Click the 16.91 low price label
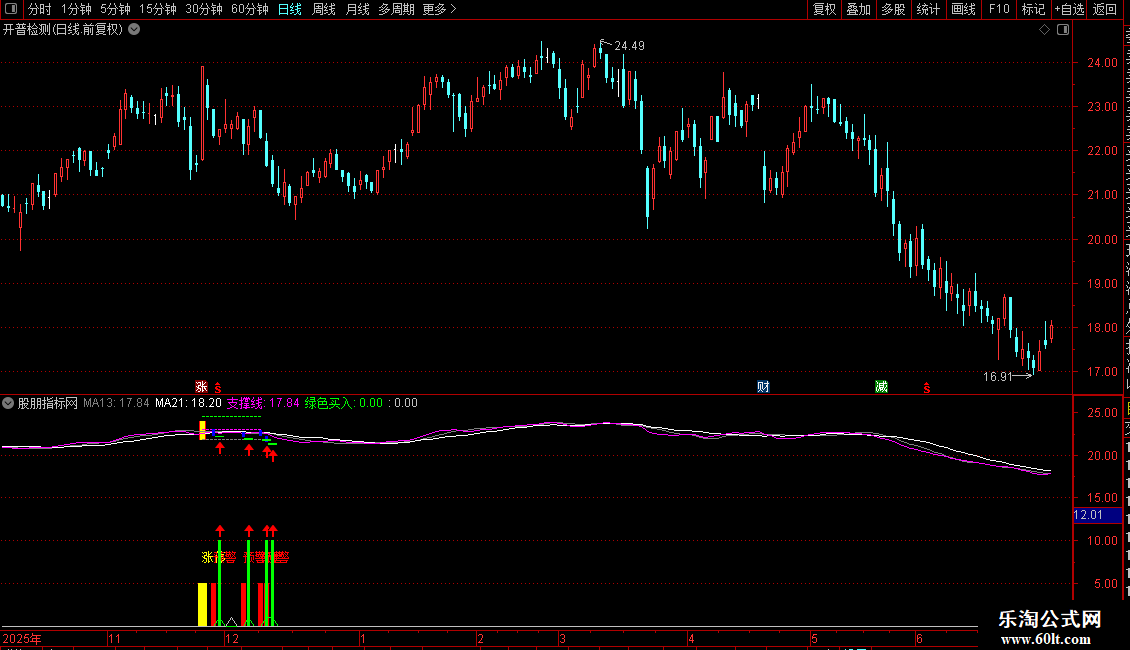This screenshot has height=650, width=1130. [998, 377]
